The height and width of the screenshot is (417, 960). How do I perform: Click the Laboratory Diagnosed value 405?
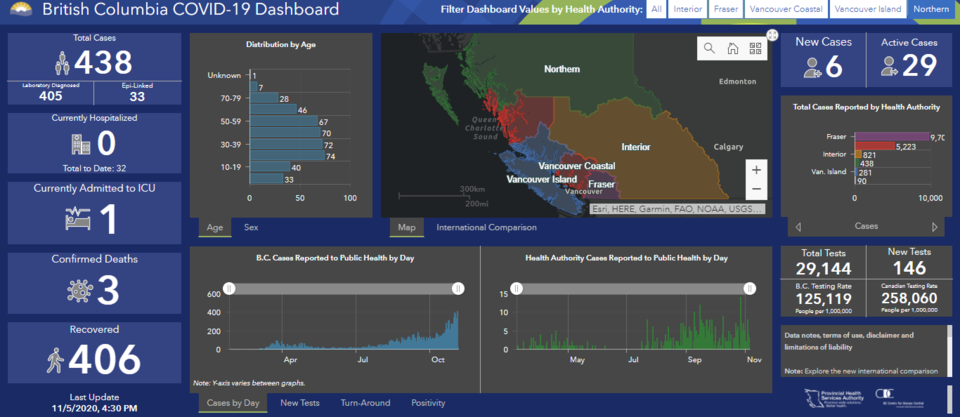(51, 96)
